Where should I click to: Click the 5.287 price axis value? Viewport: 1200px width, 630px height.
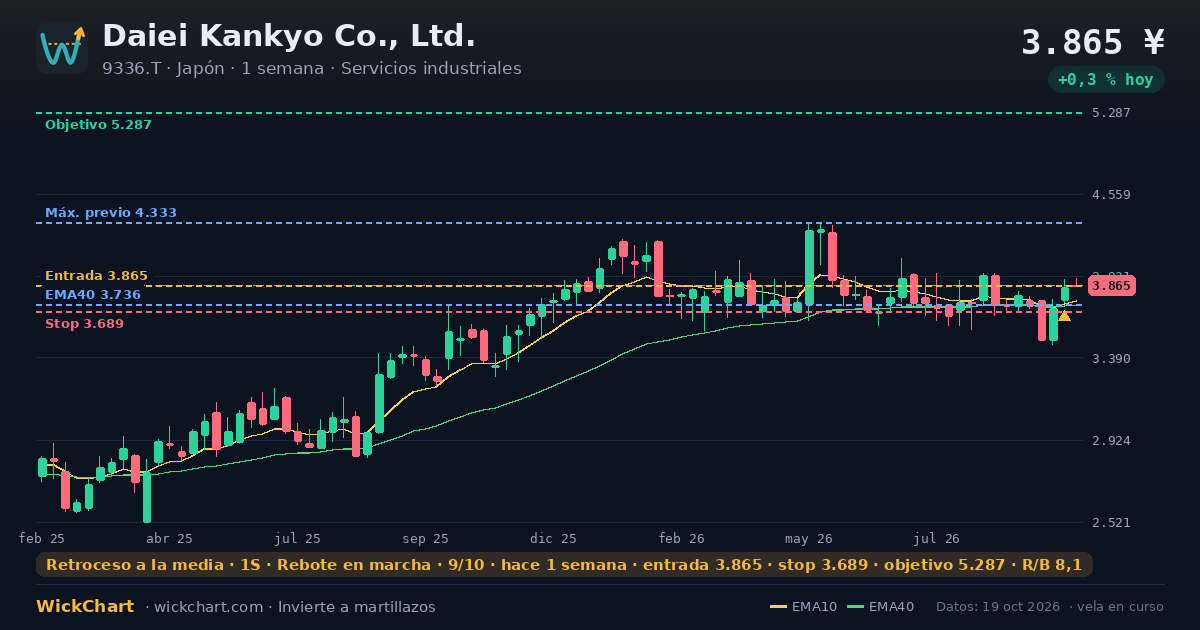(x=1111, y=113)
